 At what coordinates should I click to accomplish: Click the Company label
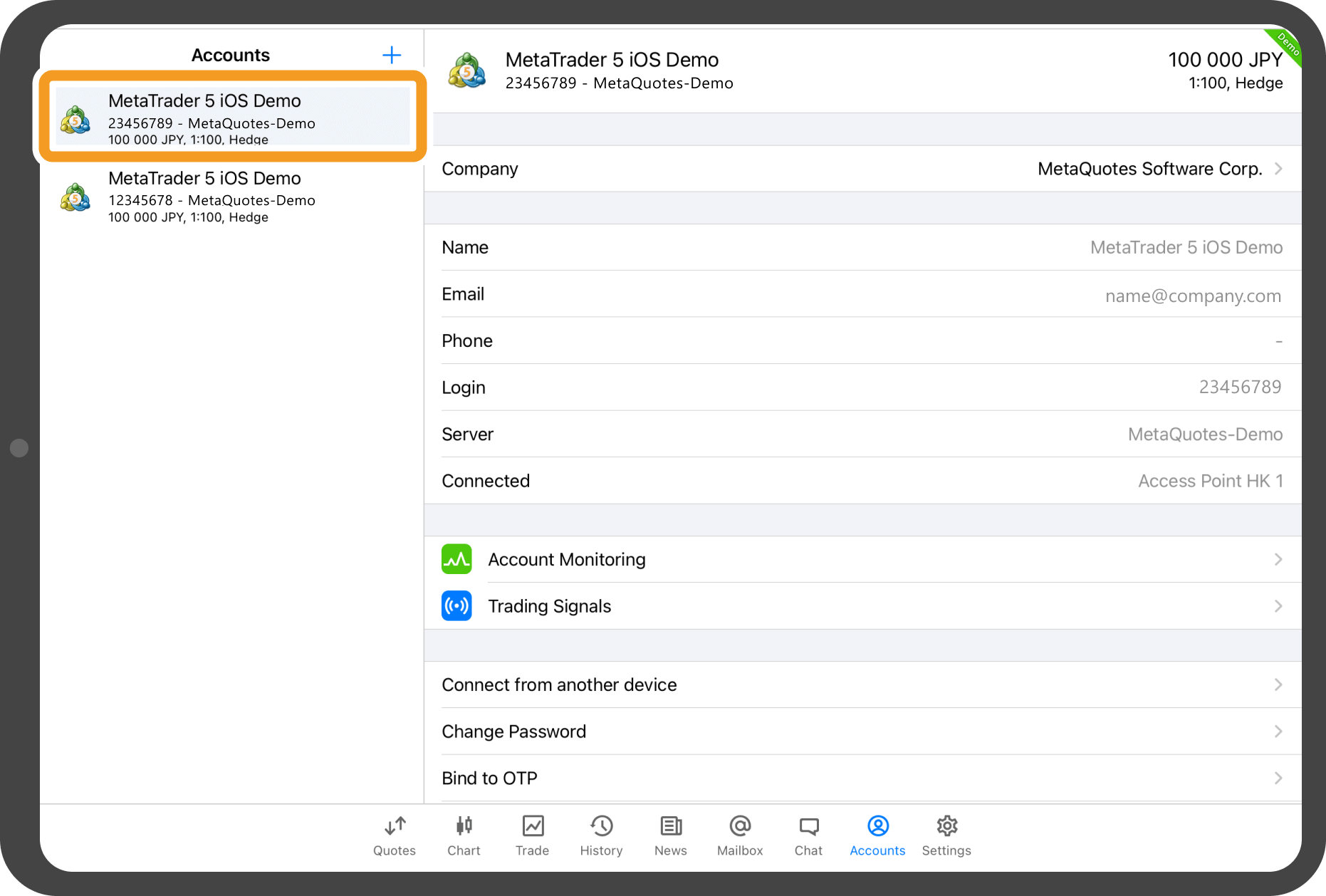point(480,169)
